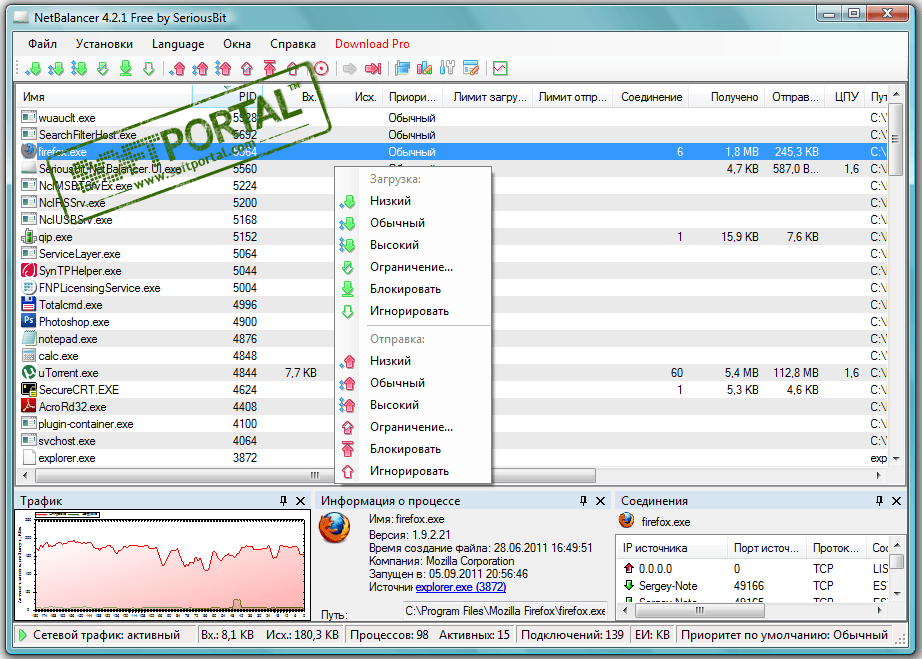Set normal download priority toolbar icon
The width and height of the screenshot is (922, 659).
[x=56, y=69]
